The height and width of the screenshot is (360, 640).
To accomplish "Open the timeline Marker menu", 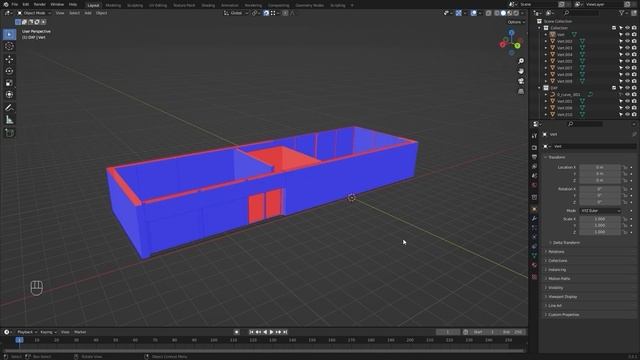I will 80,332.
